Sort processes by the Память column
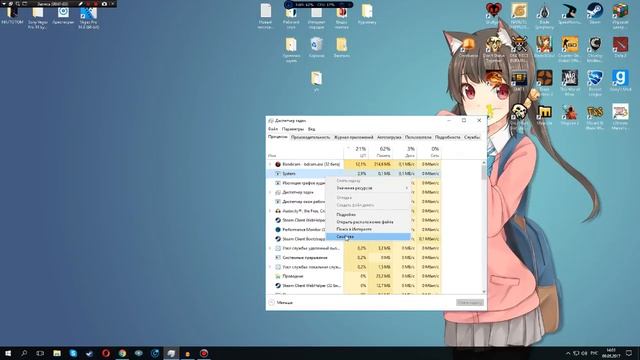Screen dimensions: 640x360 380,152
